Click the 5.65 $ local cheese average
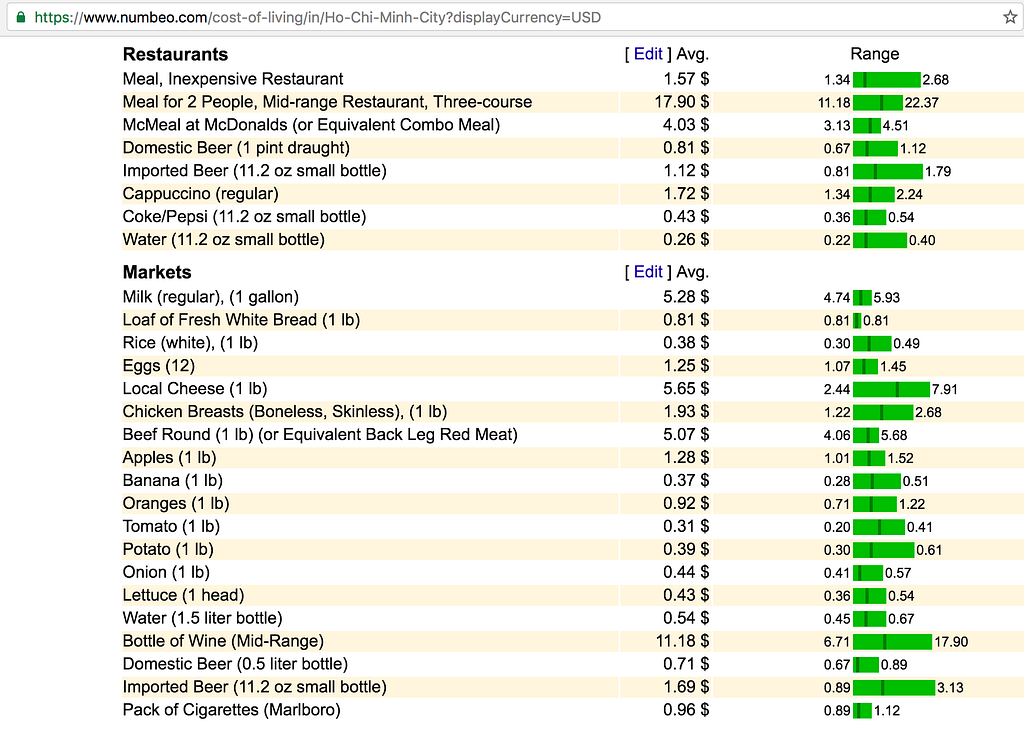This screenshot has height=730, width=1024. (x=686, y=389)
